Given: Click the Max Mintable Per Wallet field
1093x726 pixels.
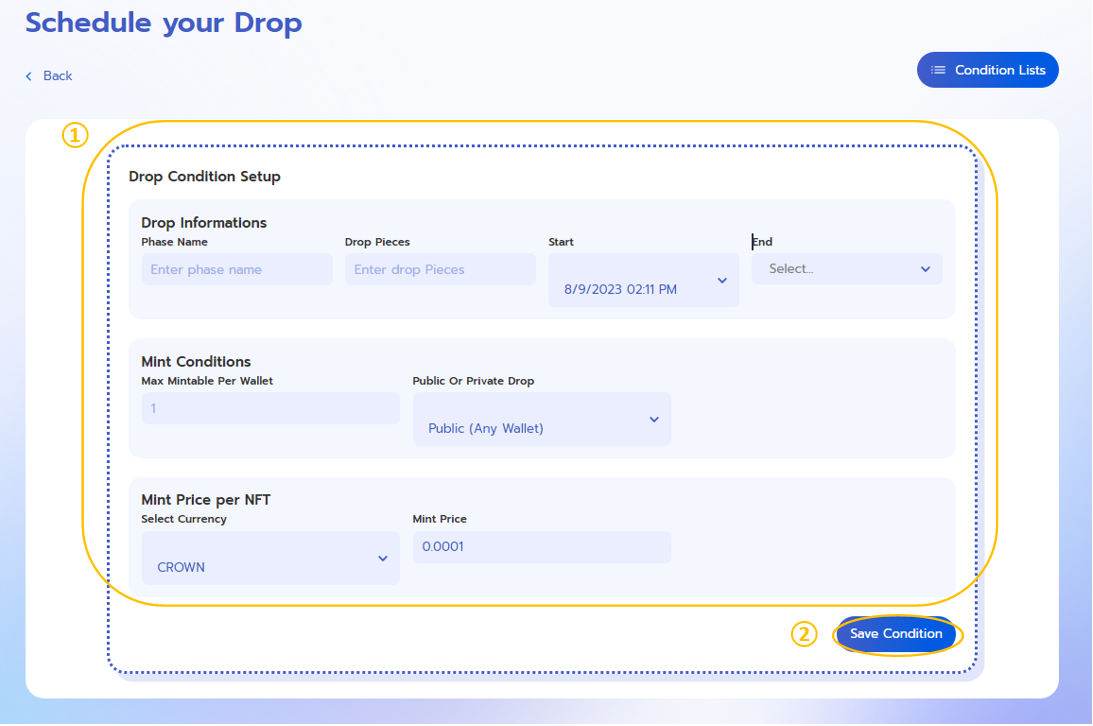Looking at the screenshot, I should point(270,408).
